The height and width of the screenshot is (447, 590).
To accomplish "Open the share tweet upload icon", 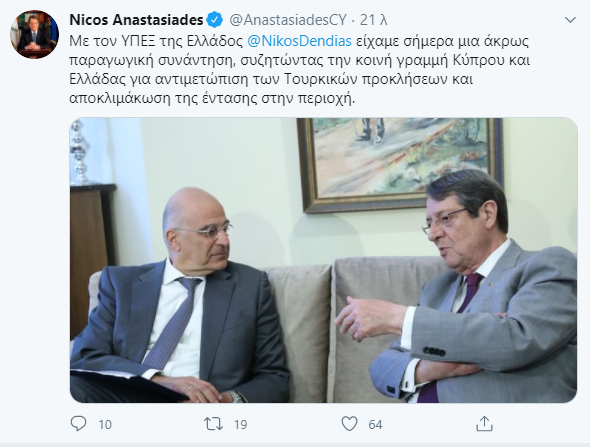I will (484, 424).
